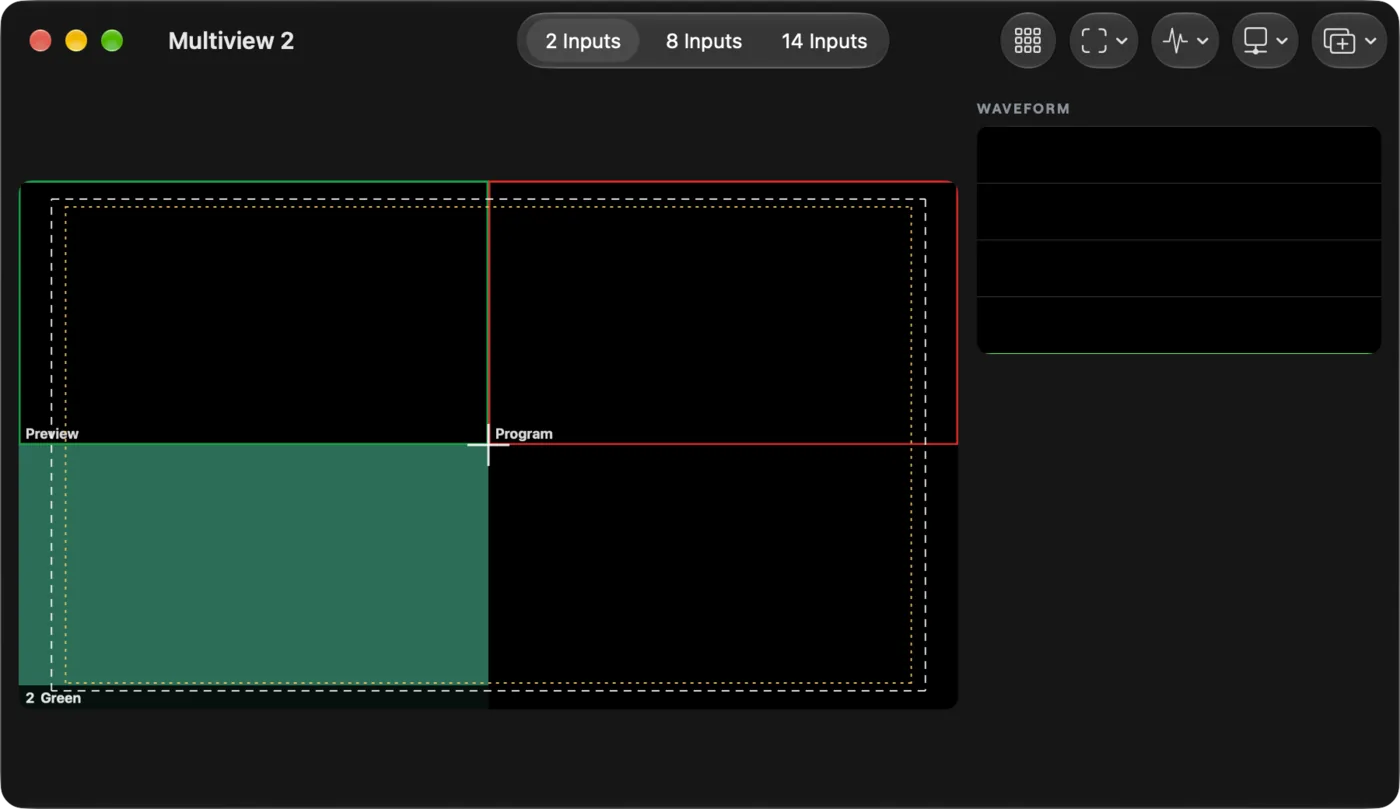Close the Multiview 2 window

[40, 41]
